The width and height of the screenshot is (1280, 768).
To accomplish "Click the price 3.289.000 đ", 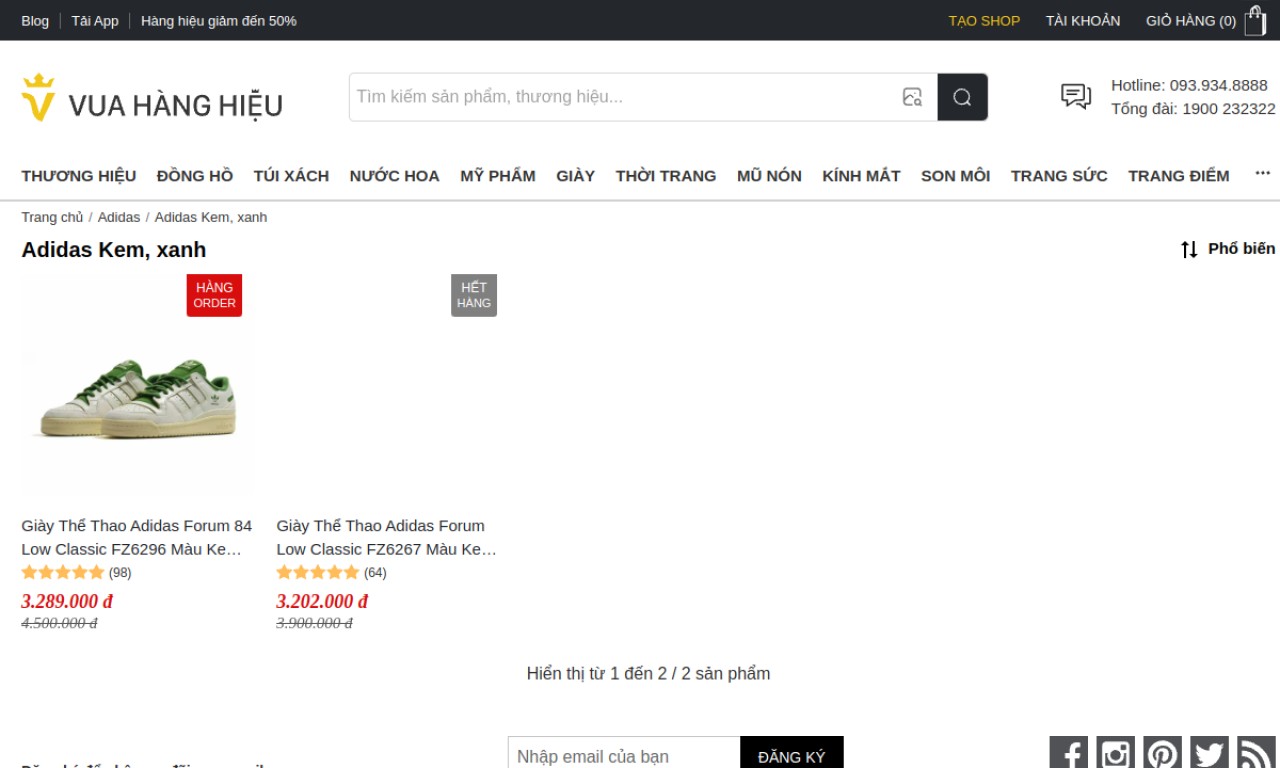I will click(67, 601).
